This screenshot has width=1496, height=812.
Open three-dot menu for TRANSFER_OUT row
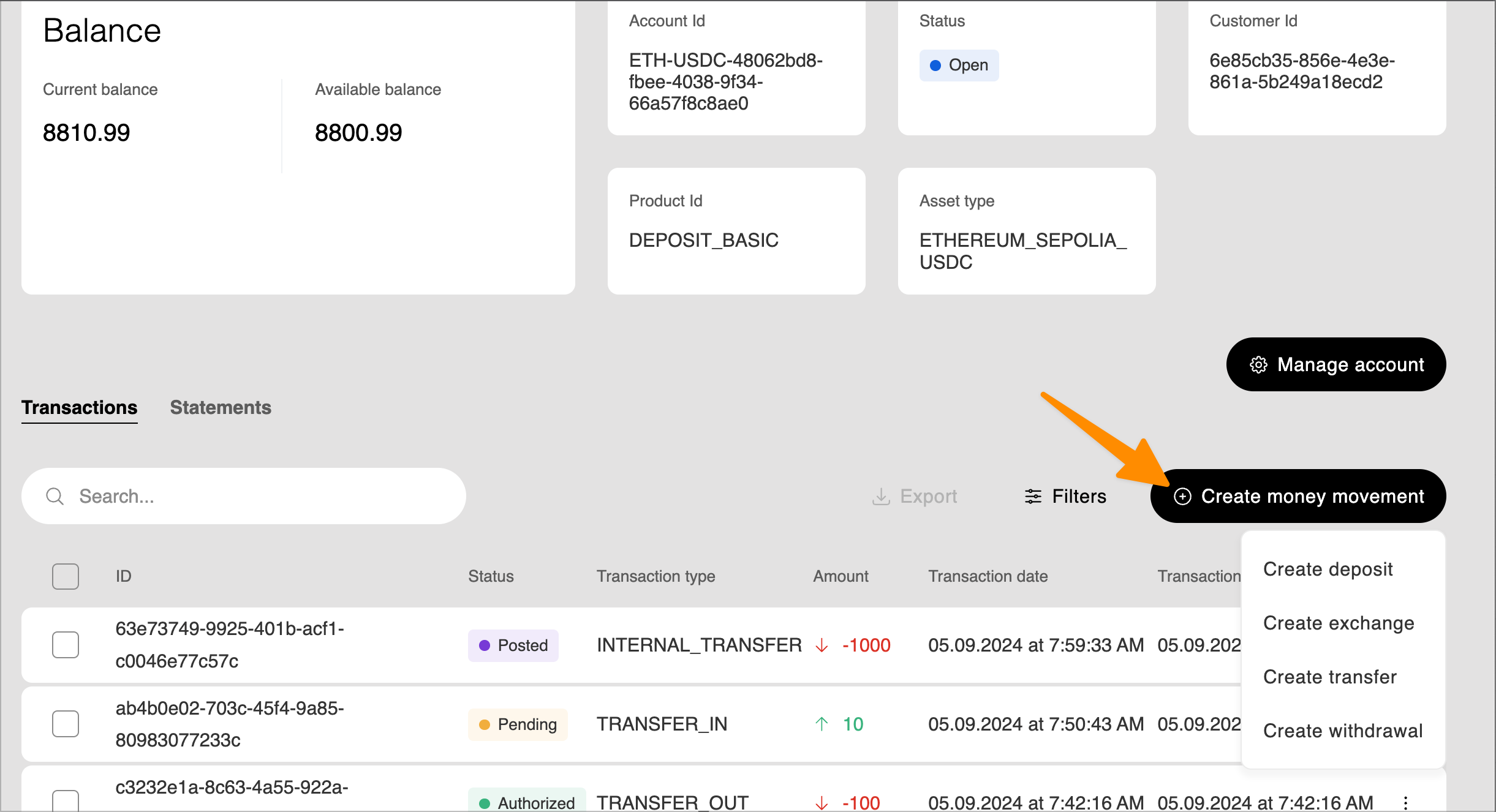click(1406, 802)
